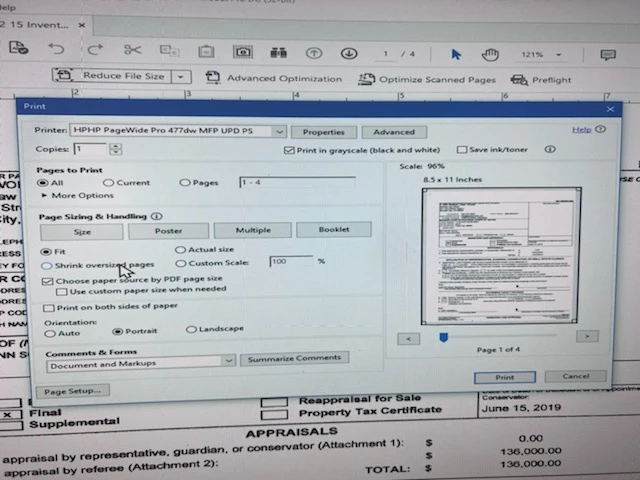This screenshot has height=480, width=640.
Task: Click previous page arrow under preview
Action: coord(409,339)
